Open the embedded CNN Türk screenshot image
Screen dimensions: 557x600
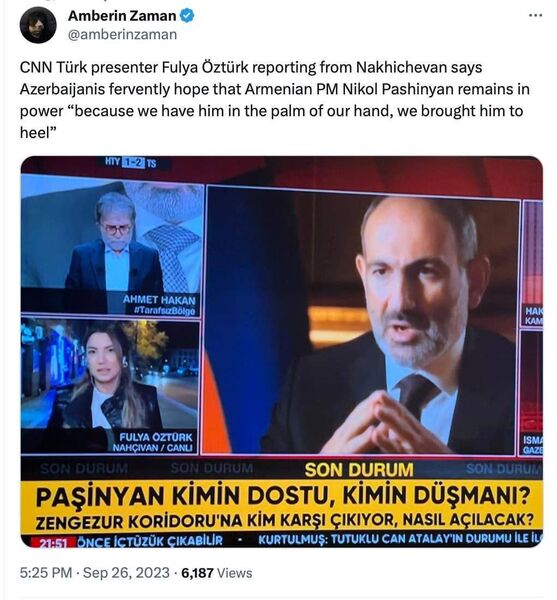pos(282,351)
